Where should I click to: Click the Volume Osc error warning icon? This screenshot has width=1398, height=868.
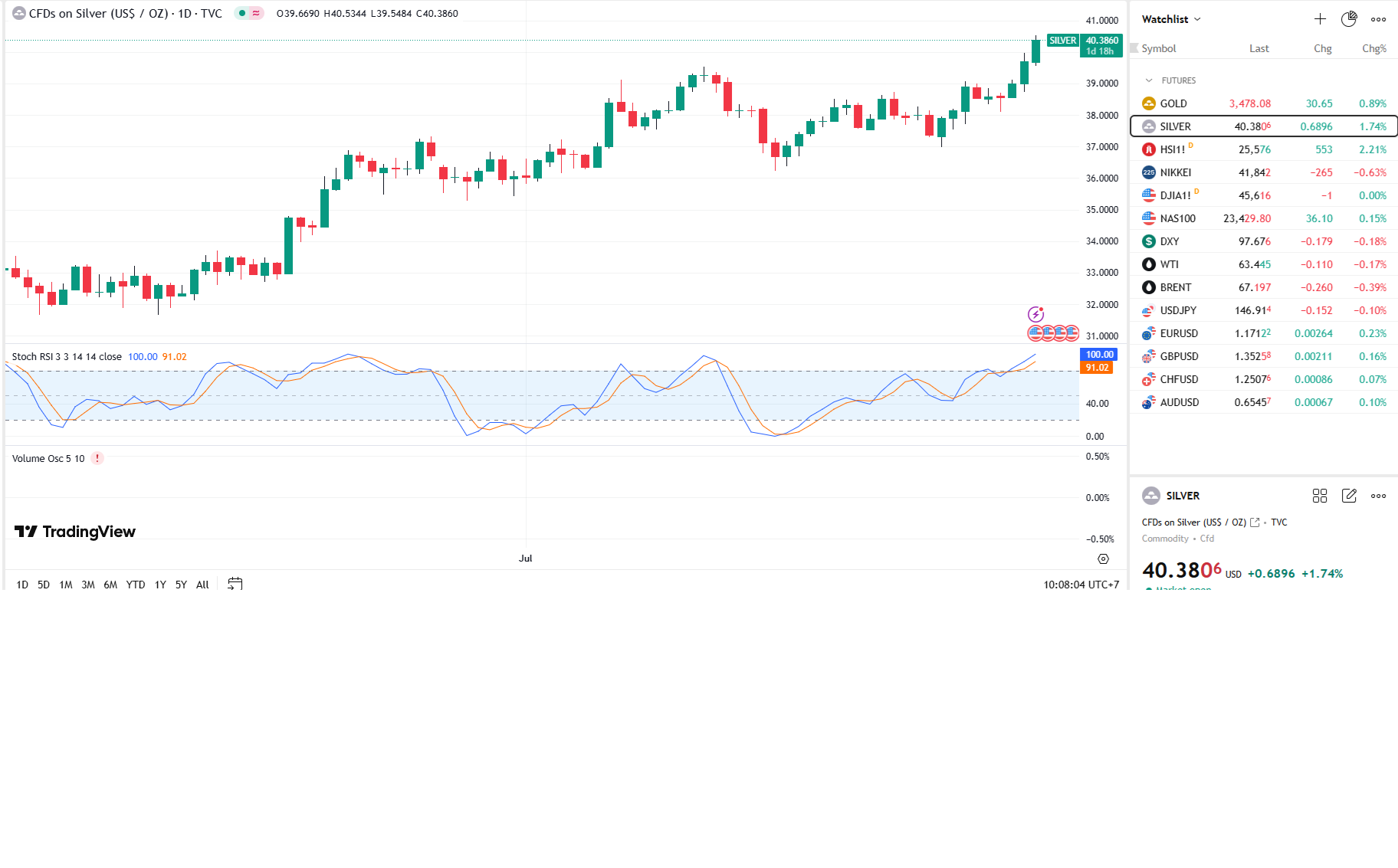(97, 458)
